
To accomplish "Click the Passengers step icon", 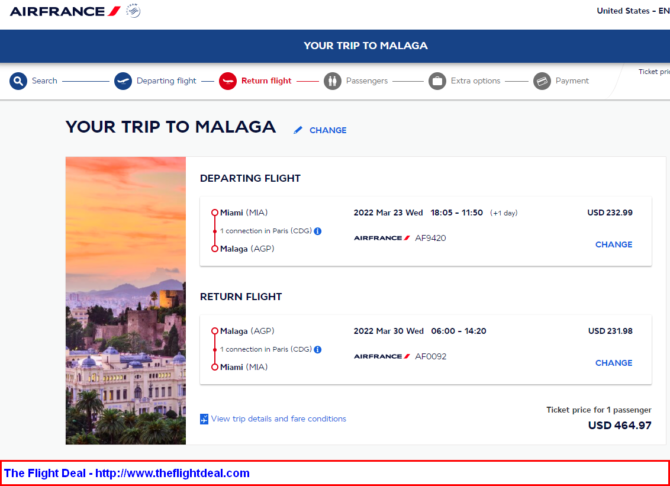I will coord(332,81).
